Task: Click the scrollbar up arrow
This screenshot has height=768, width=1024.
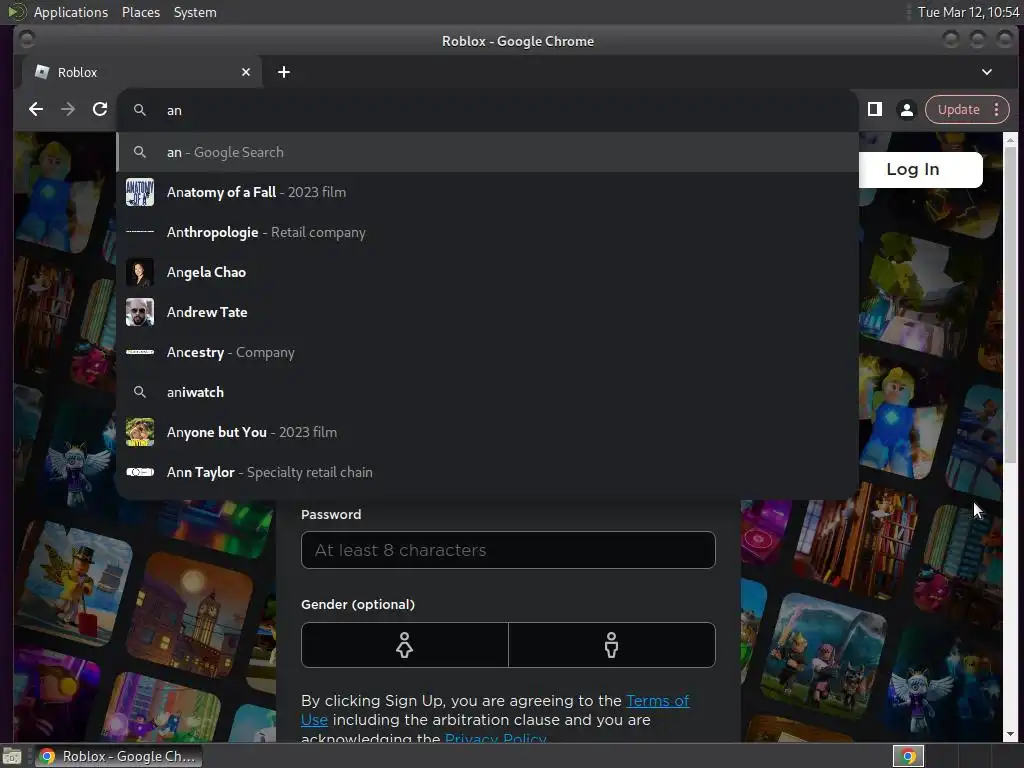Action: tap(1010, 139)
